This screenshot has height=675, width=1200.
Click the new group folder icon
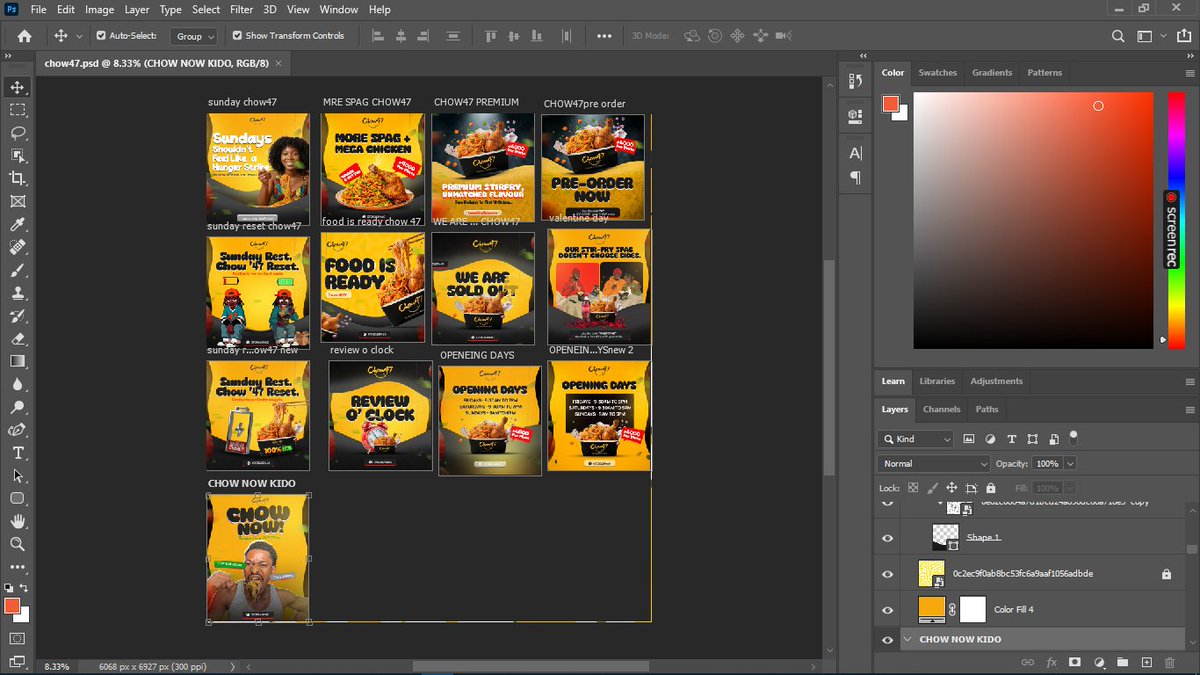pyautogui.click(x=1123, y=662)
